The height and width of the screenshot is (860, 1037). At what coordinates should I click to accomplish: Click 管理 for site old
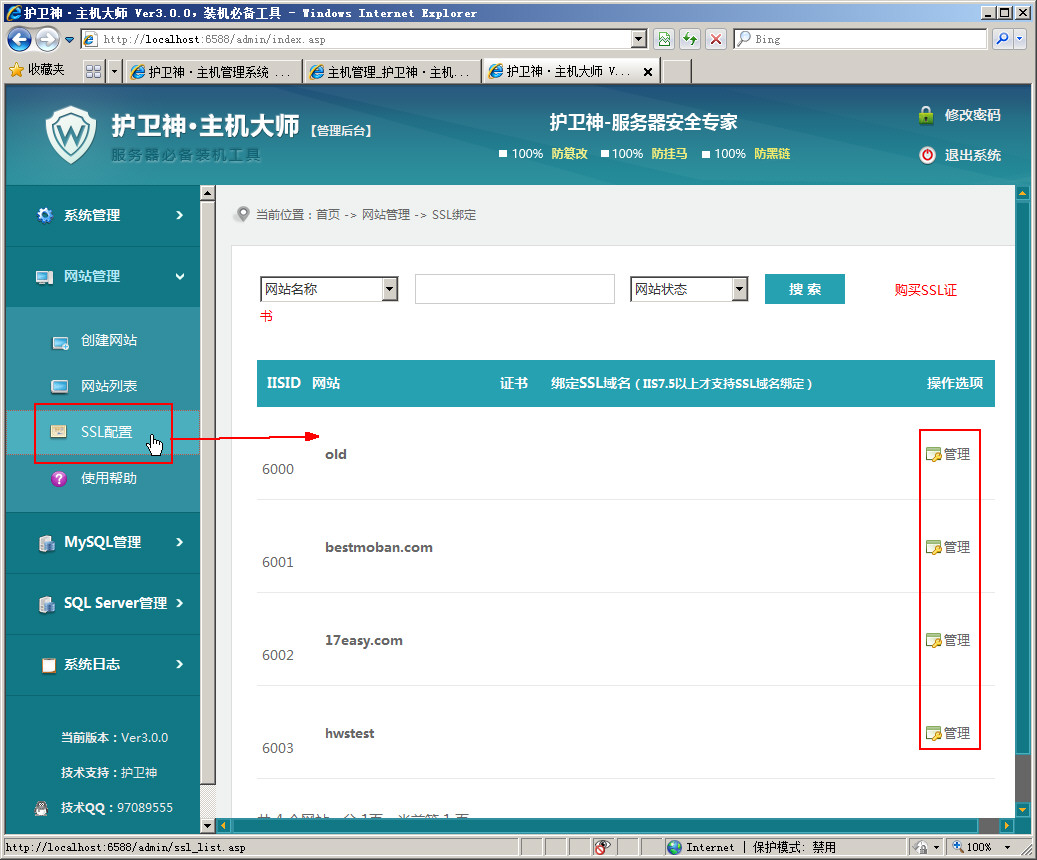coord(948,454)
